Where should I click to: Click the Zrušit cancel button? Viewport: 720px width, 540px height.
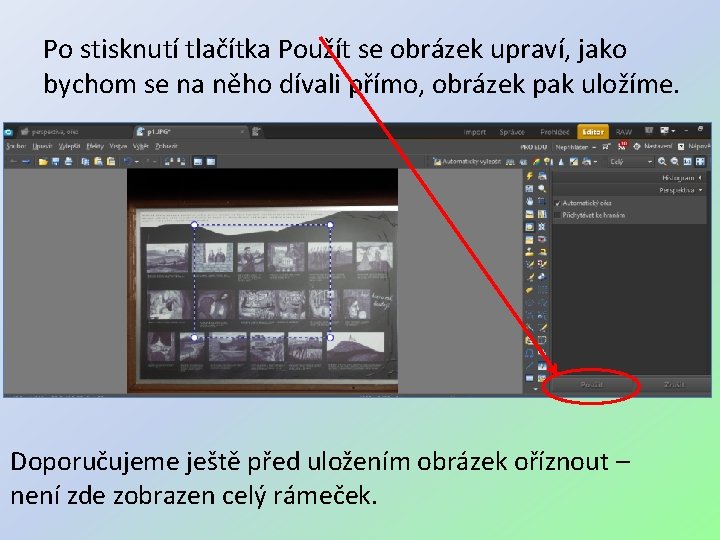coord(674,385)
